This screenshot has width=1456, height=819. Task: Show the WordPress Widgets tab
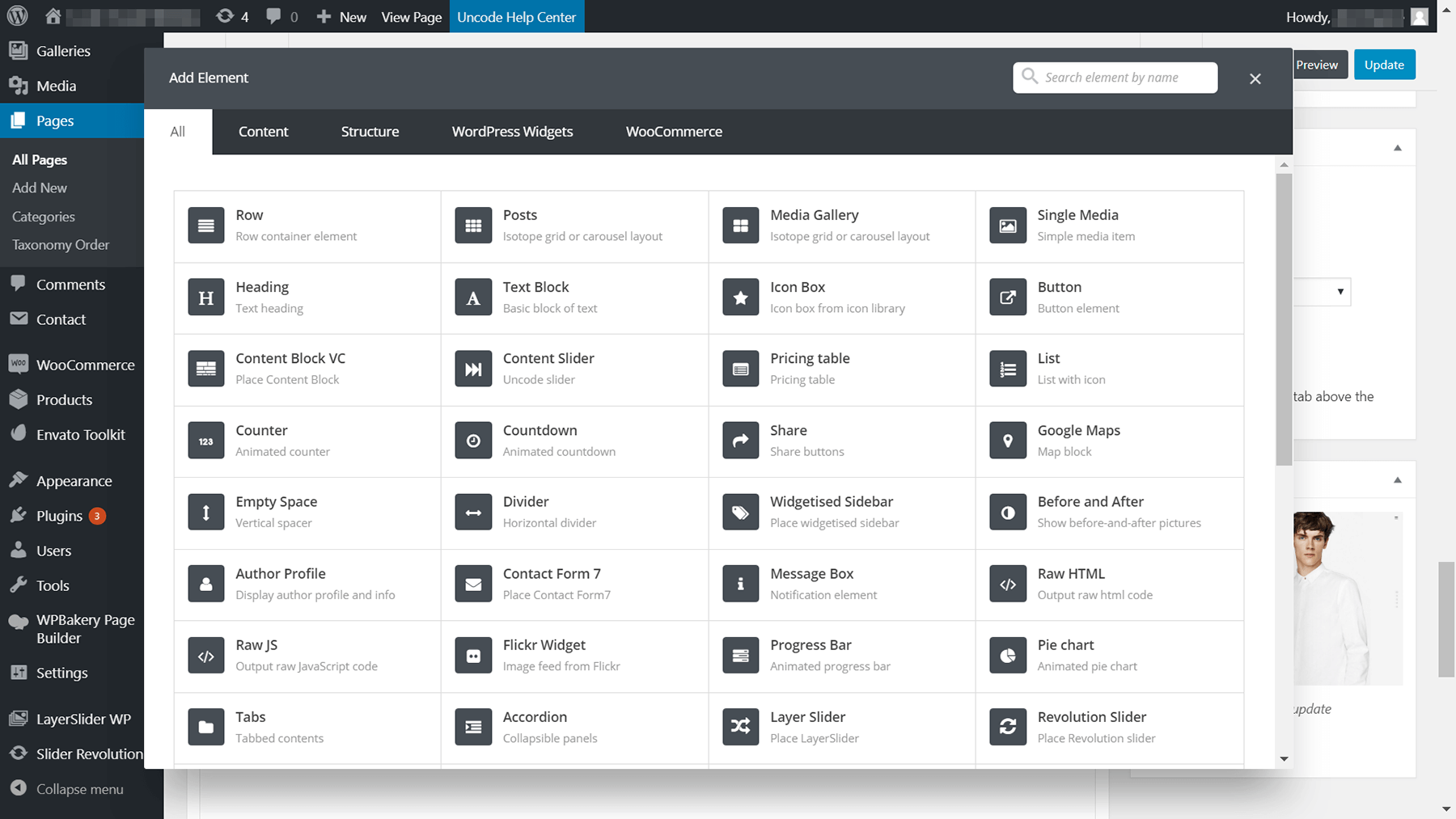[512, 132]
